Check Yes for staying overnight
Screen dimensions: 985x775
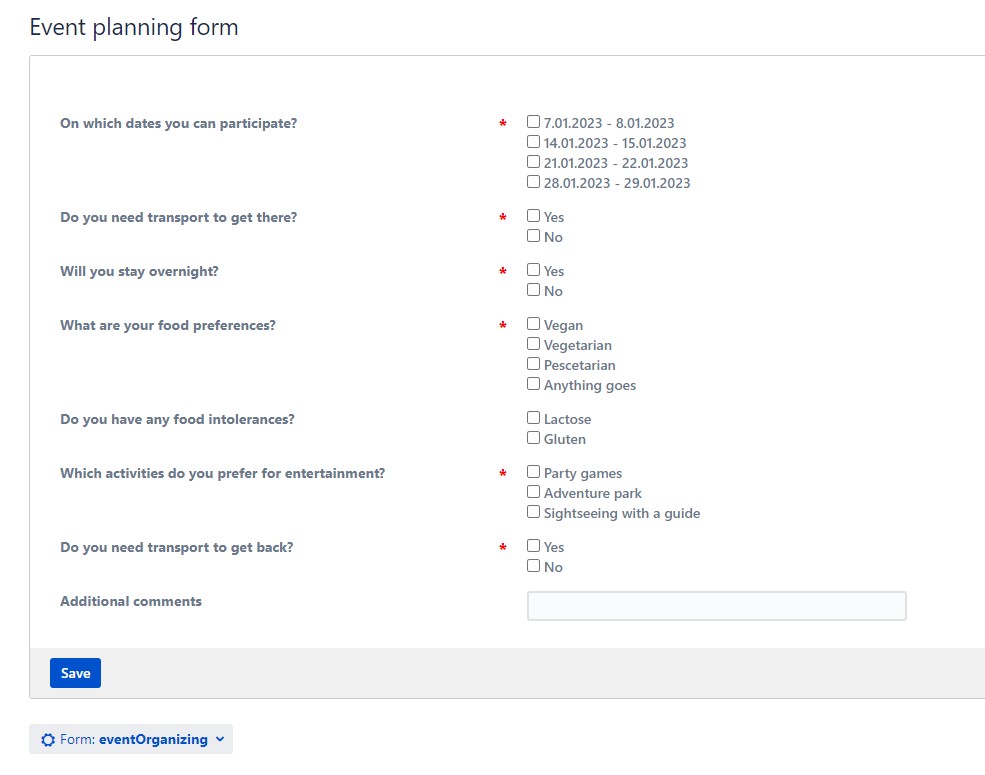tap(533, 268)
